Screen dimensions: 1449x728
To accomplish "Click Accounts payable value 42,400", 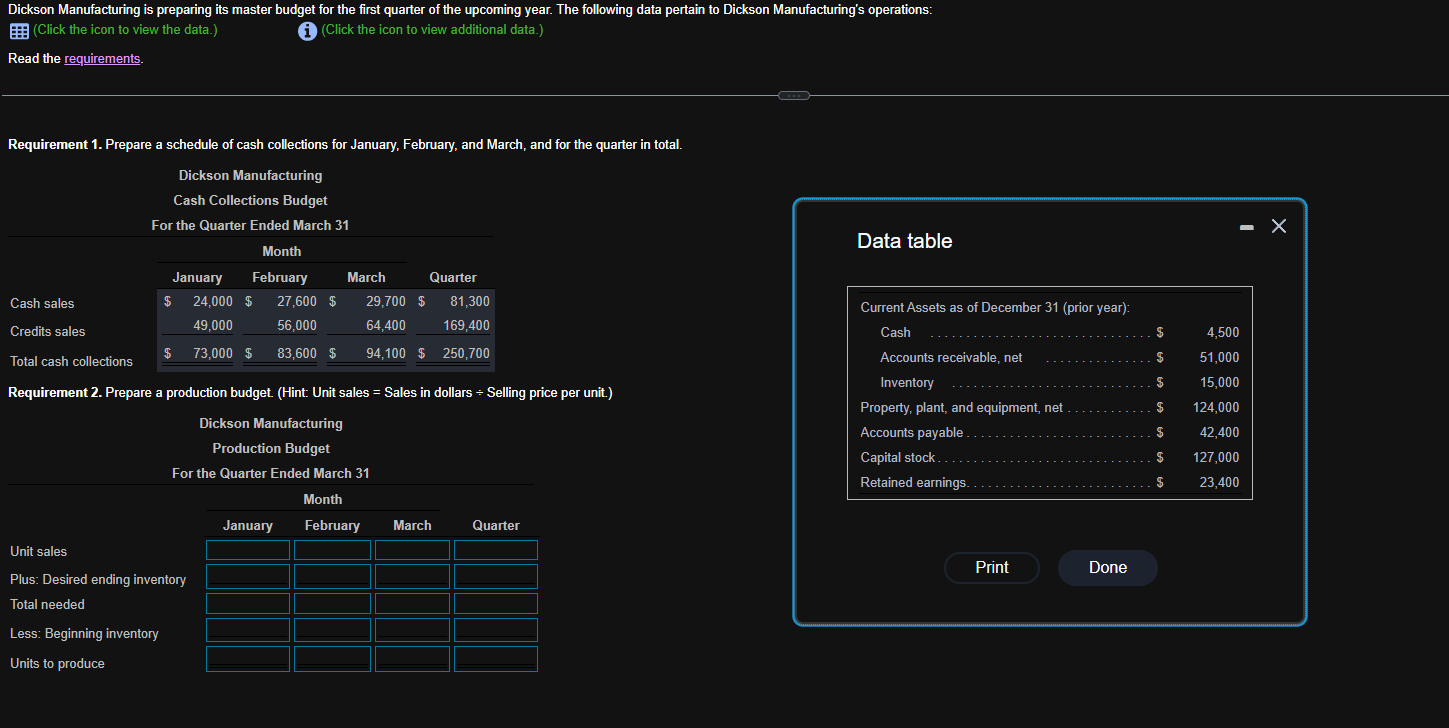I will coord(1220,432).
